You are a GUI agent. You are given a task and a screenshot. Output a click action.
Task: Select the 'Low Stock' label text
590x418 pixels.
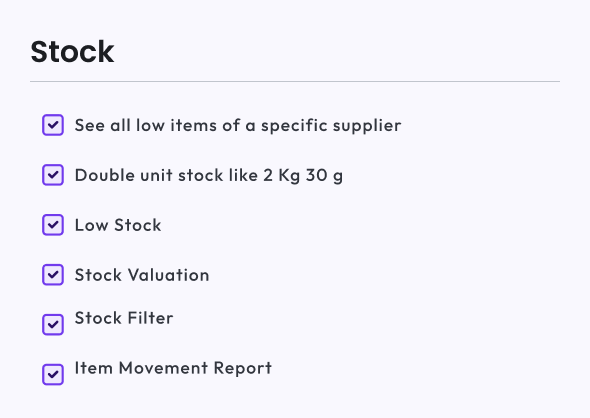118,225
